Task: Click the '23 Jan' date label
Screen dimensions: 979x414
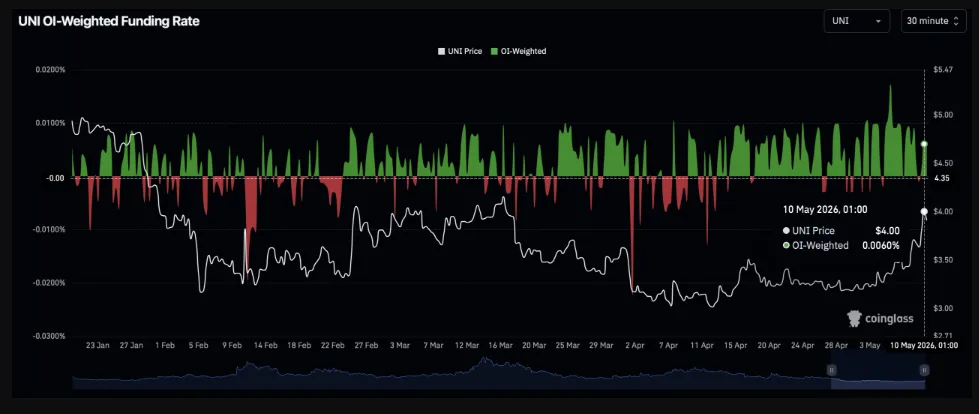Action: click(97, 345)
